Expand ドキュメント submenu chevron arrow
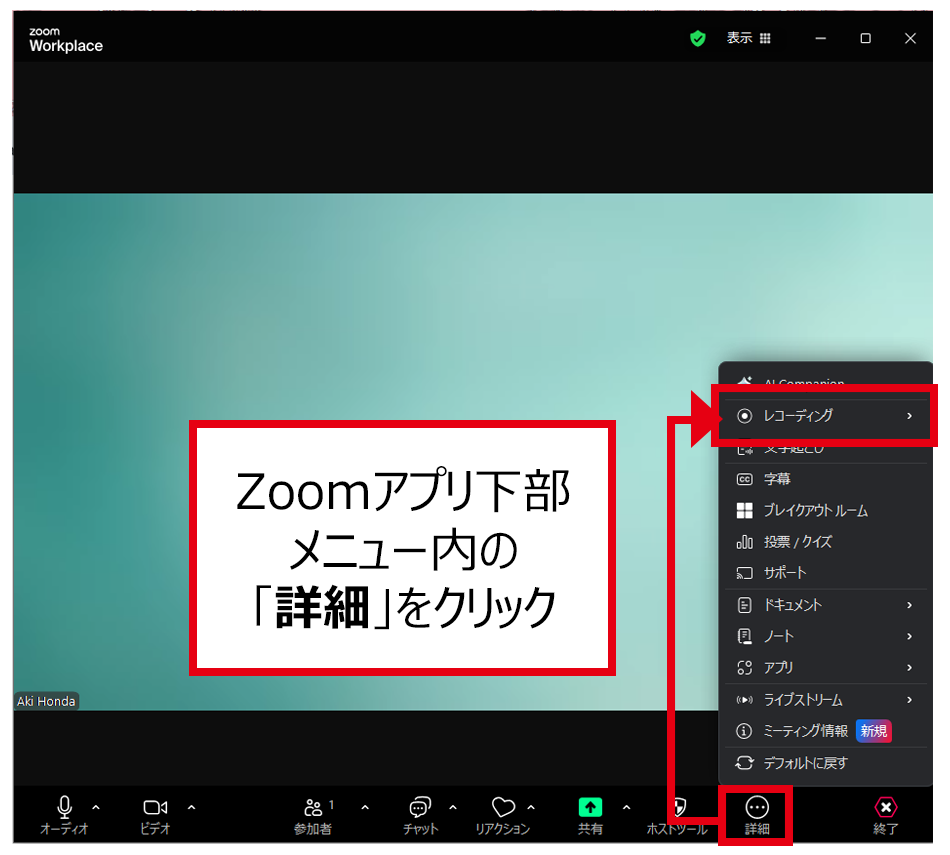 [x=909, y=605]
